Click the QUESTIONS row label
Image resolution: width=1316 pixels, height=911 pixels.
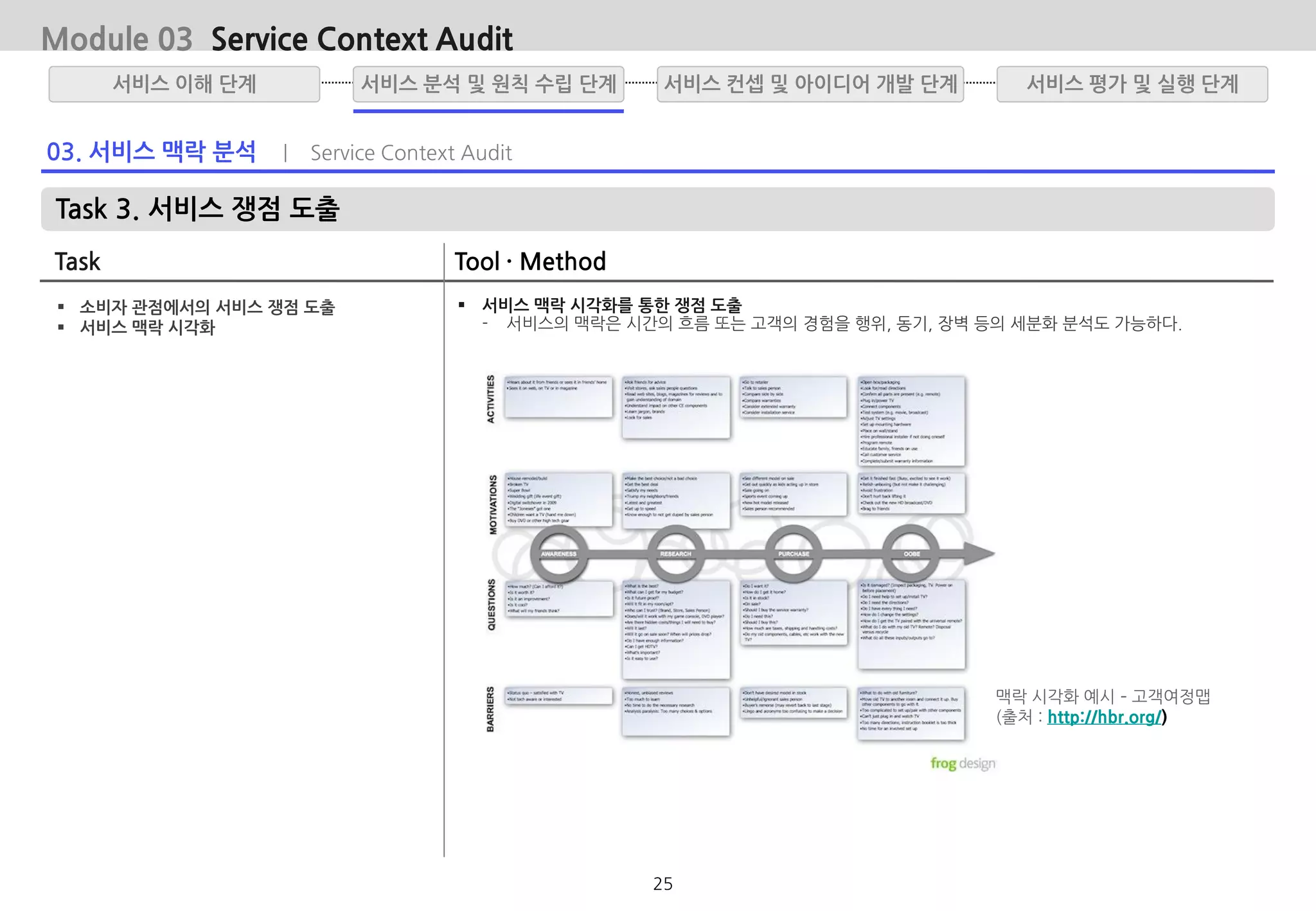click(492, 605)
